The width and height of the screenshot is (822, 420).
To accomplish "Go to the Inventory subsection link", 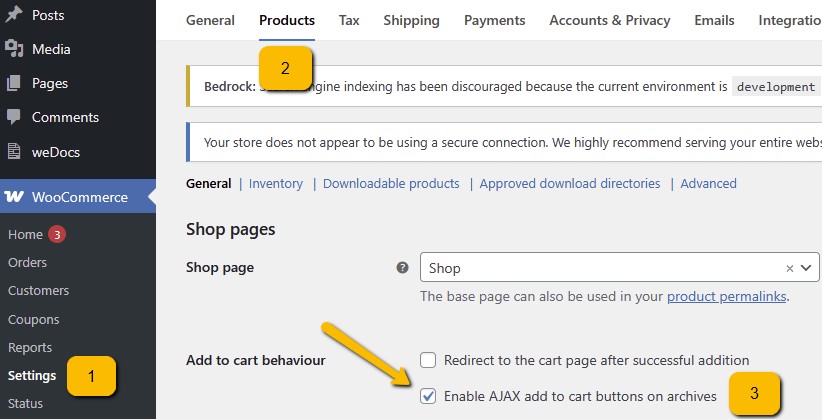I will [x=276, y=184].
